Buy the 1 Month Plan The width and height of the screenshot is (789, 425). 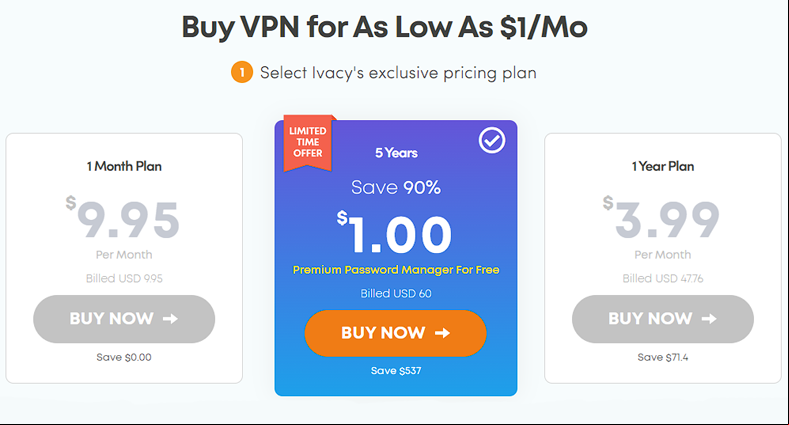[x=124, y=319]
